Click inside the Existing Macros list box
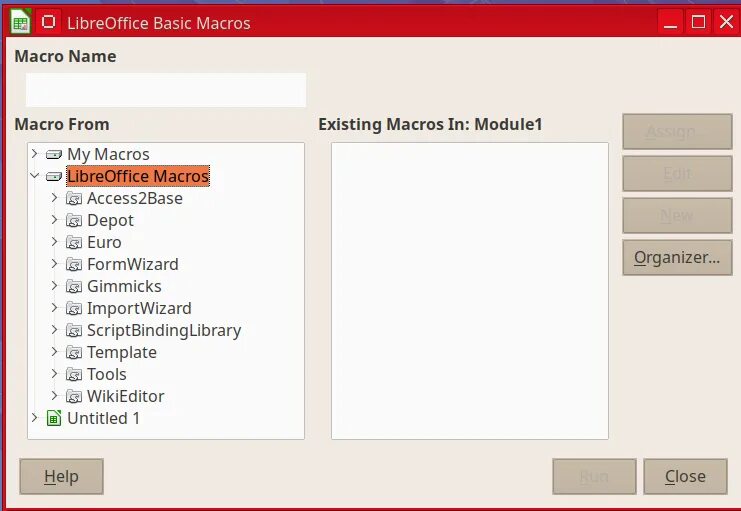The height and width of the screenshot is (511, 741). (470, 291)
